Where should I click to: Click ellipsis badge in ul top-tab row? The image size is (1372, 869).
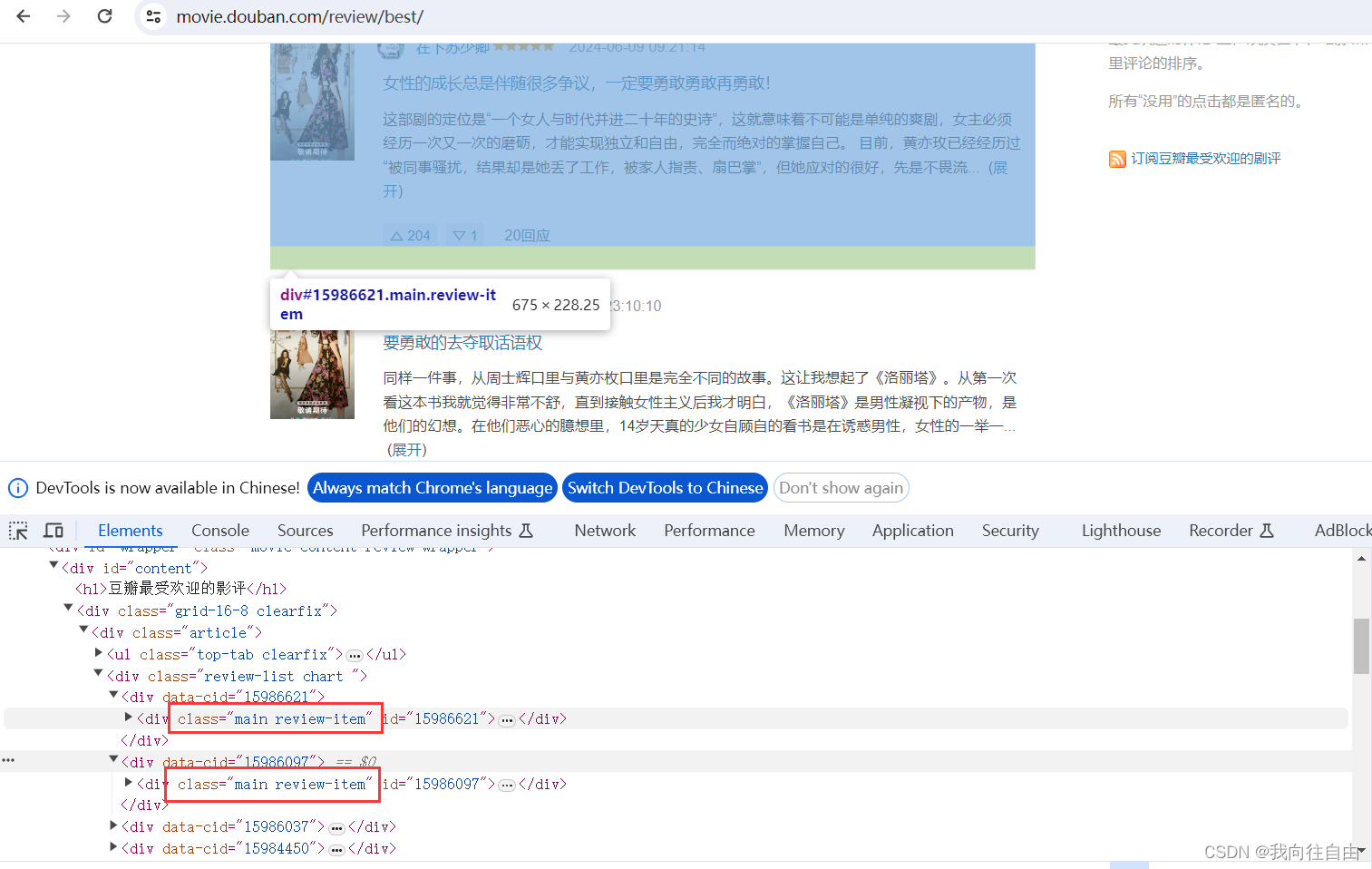point(355,655)
